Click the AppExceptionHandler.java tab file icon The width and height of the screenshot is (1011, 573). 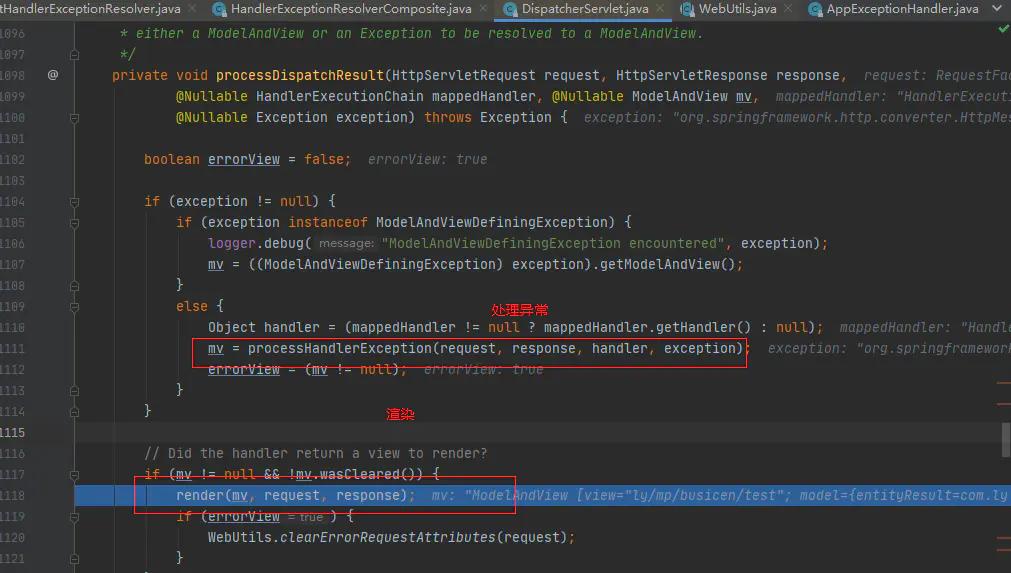(x=814, y=9)
